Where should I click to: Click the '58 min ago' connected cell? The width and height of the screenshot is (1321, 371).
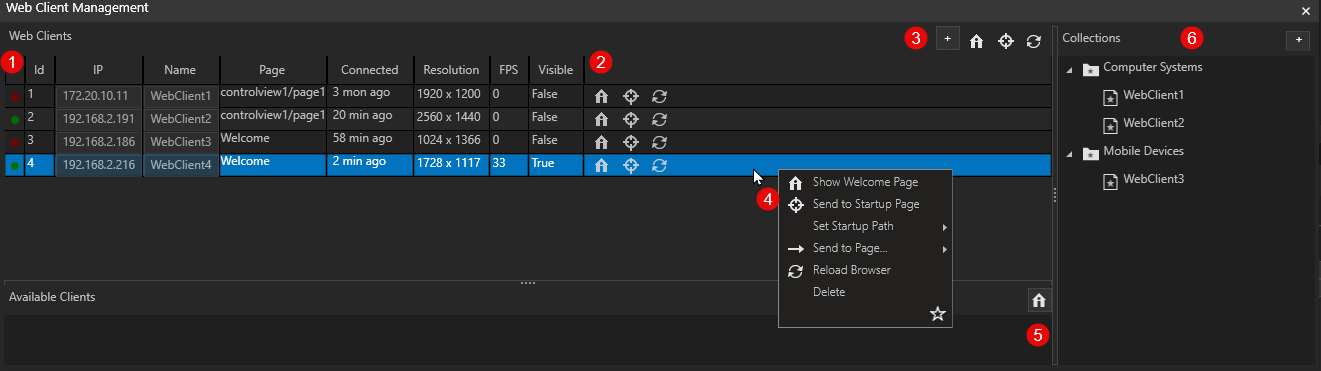[370, 142]
